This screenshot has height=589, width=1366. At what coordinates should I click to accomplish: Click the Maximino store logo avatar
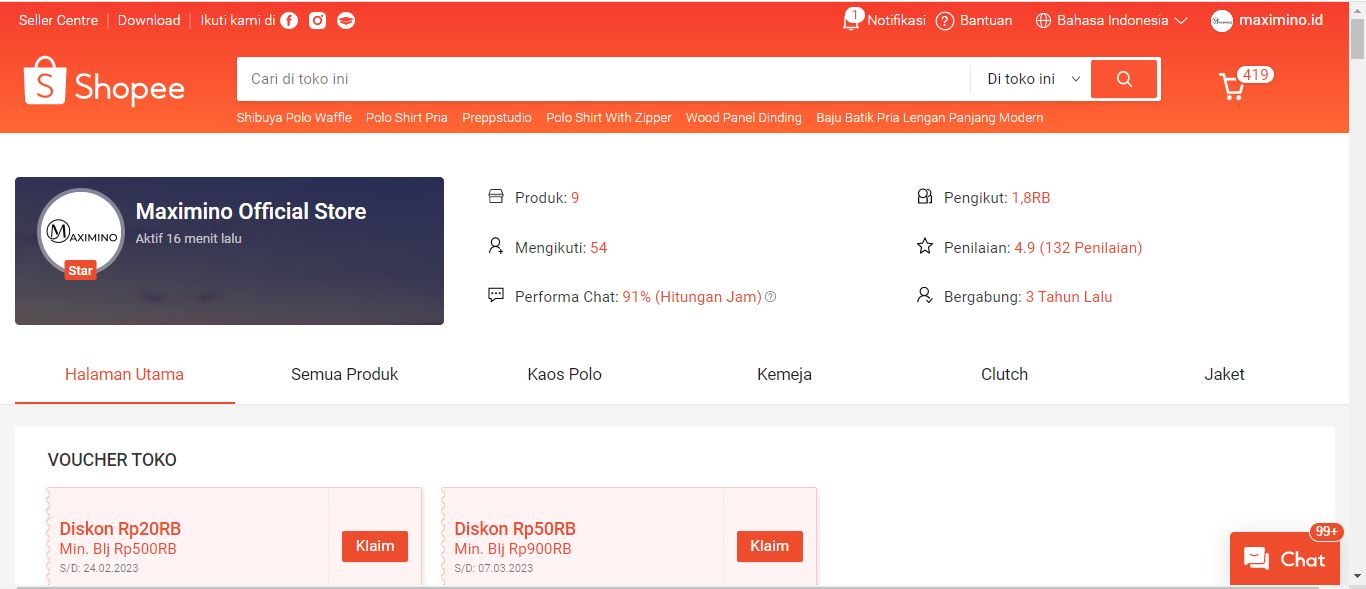(x=81, y=233)
